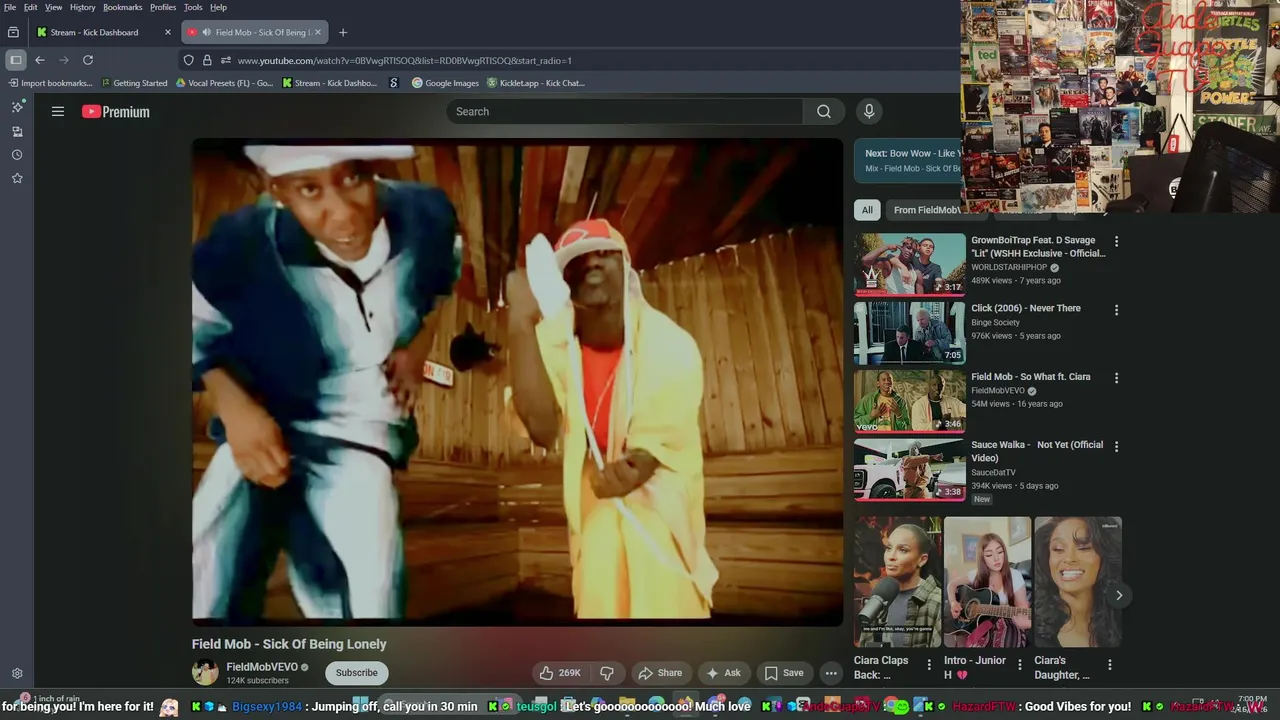Open the Google Images bookmark
1280x720 pixels.
(445, 83)
